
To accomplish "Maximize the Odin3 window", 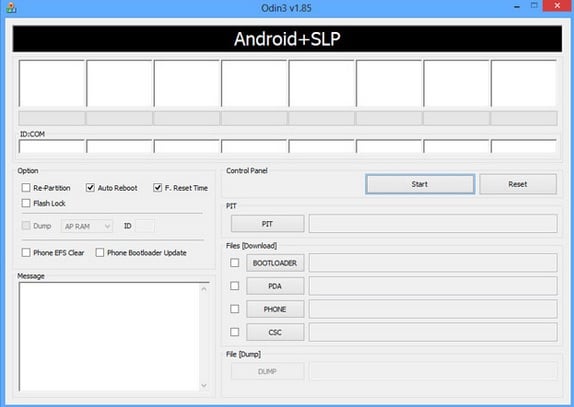I will (x=534, y=6).
